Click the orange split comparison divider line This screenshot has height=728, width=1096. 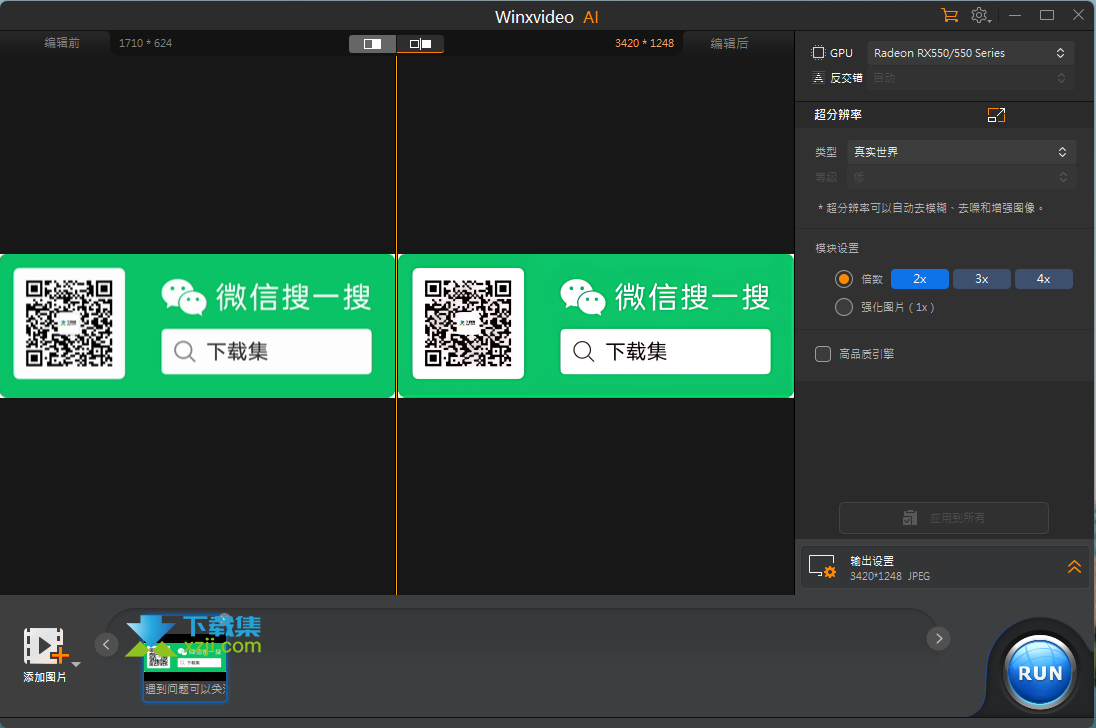tap(396, 326)
